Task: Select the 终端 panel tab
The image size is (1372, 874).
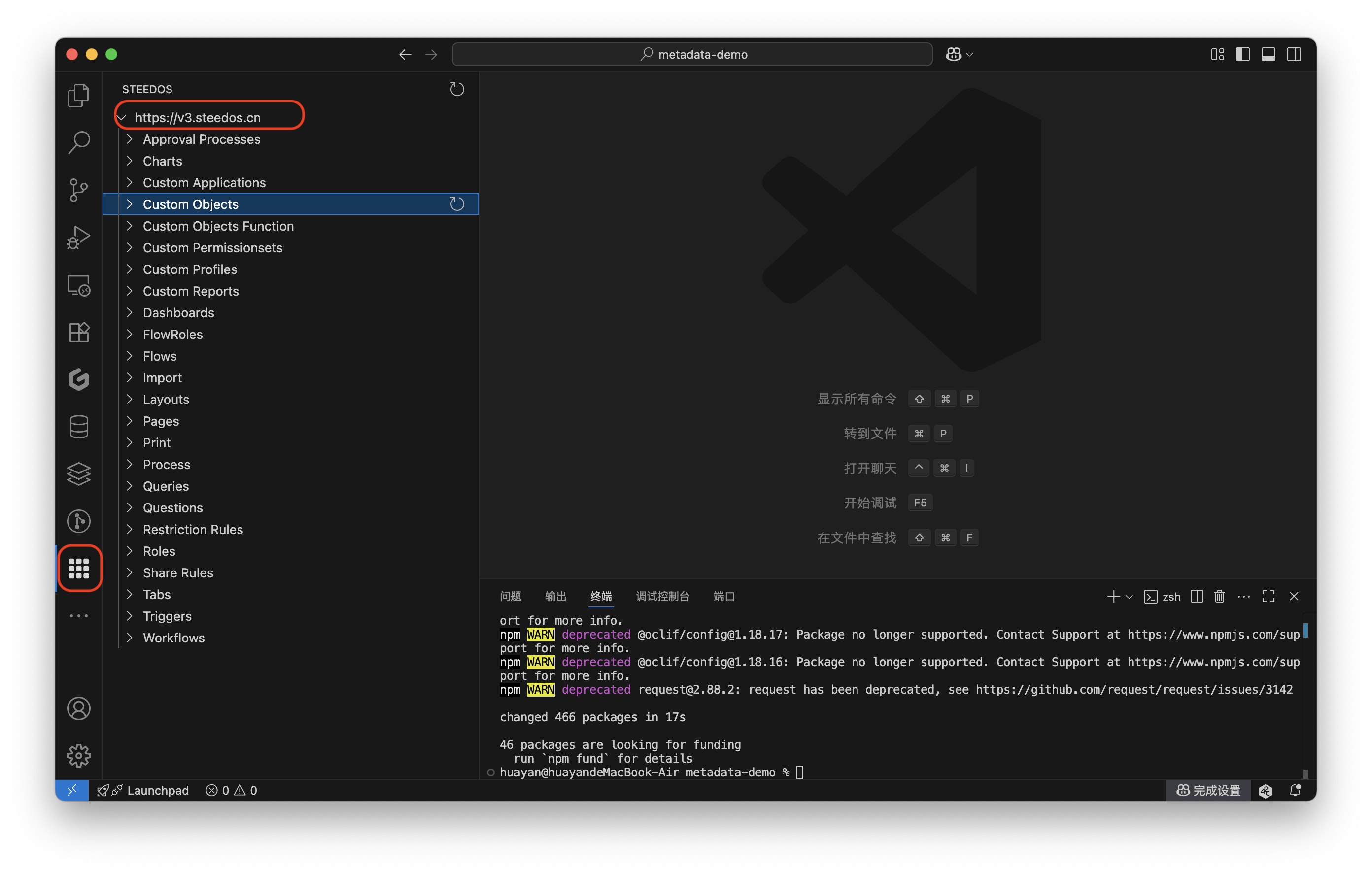Action: [x=601, y=596]
